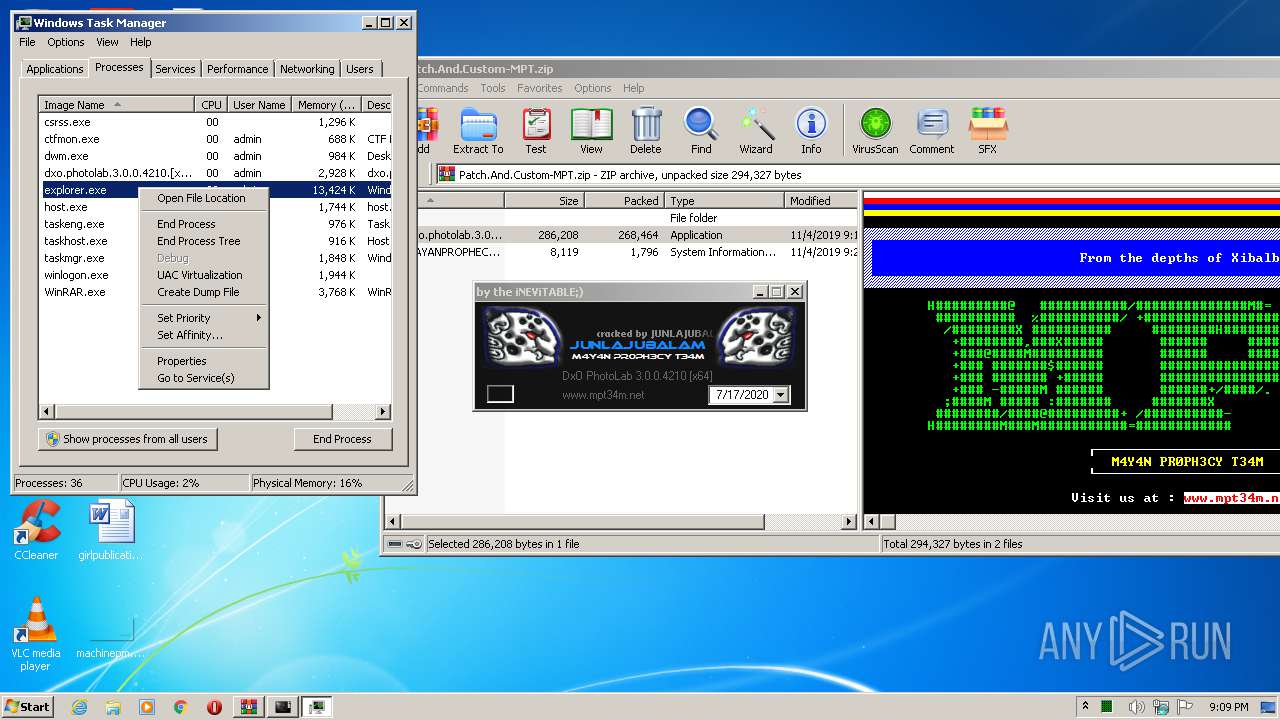Image resolution: width=1280 pixels, height=720 pixels.
Task: Select Go to Service(s) menu entry
Action: [x=204, y=378]
